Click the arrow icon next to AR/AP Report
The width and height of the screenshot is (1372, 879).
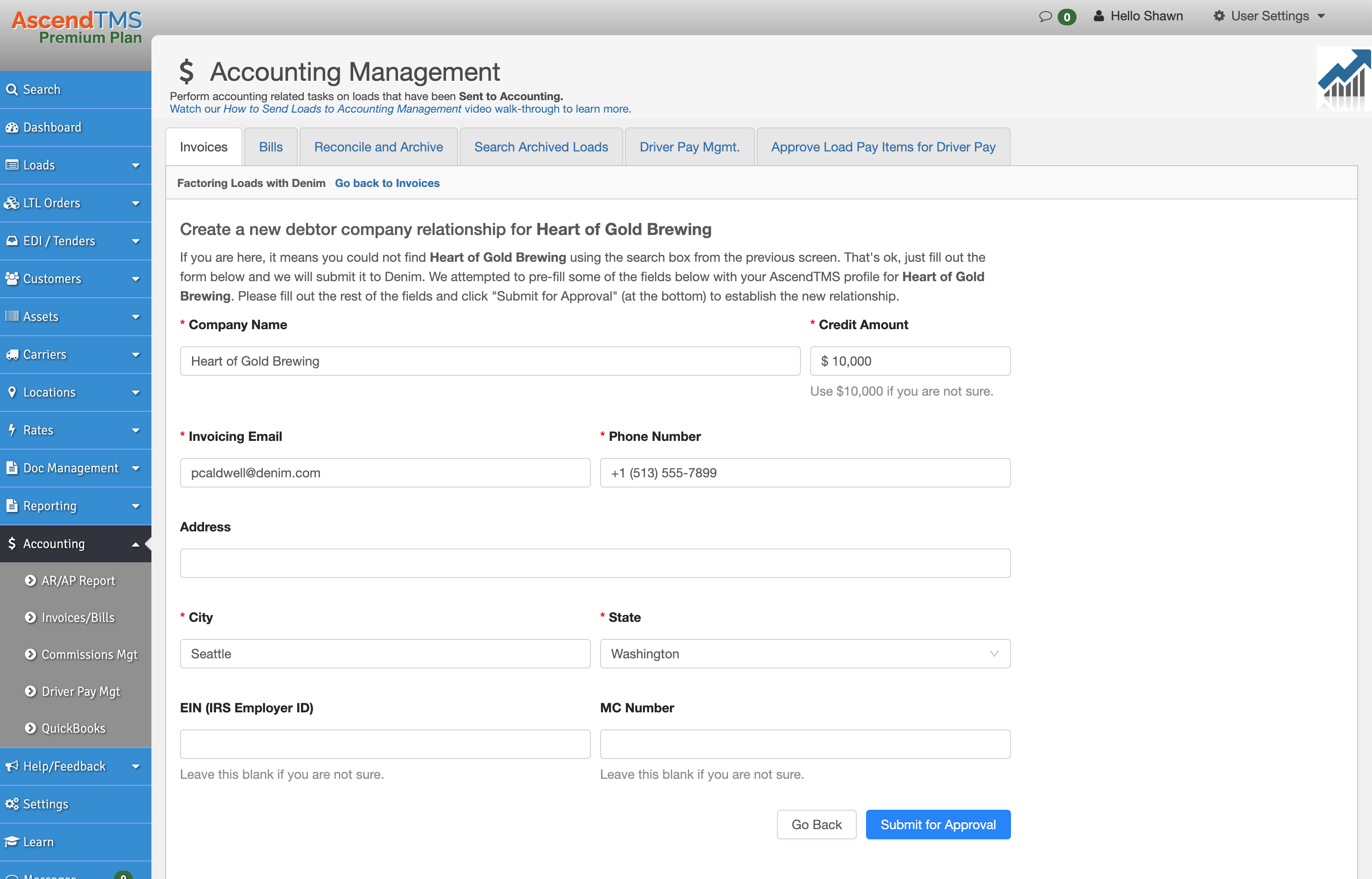[x=30, y=580]
